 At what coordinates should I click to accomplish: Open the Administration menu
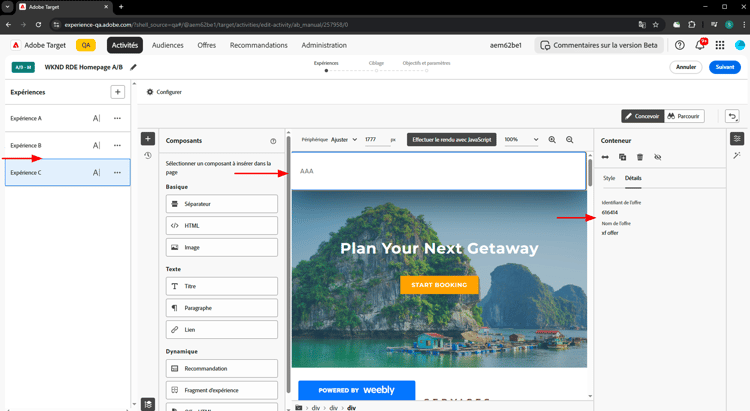(x=324, y=45)
